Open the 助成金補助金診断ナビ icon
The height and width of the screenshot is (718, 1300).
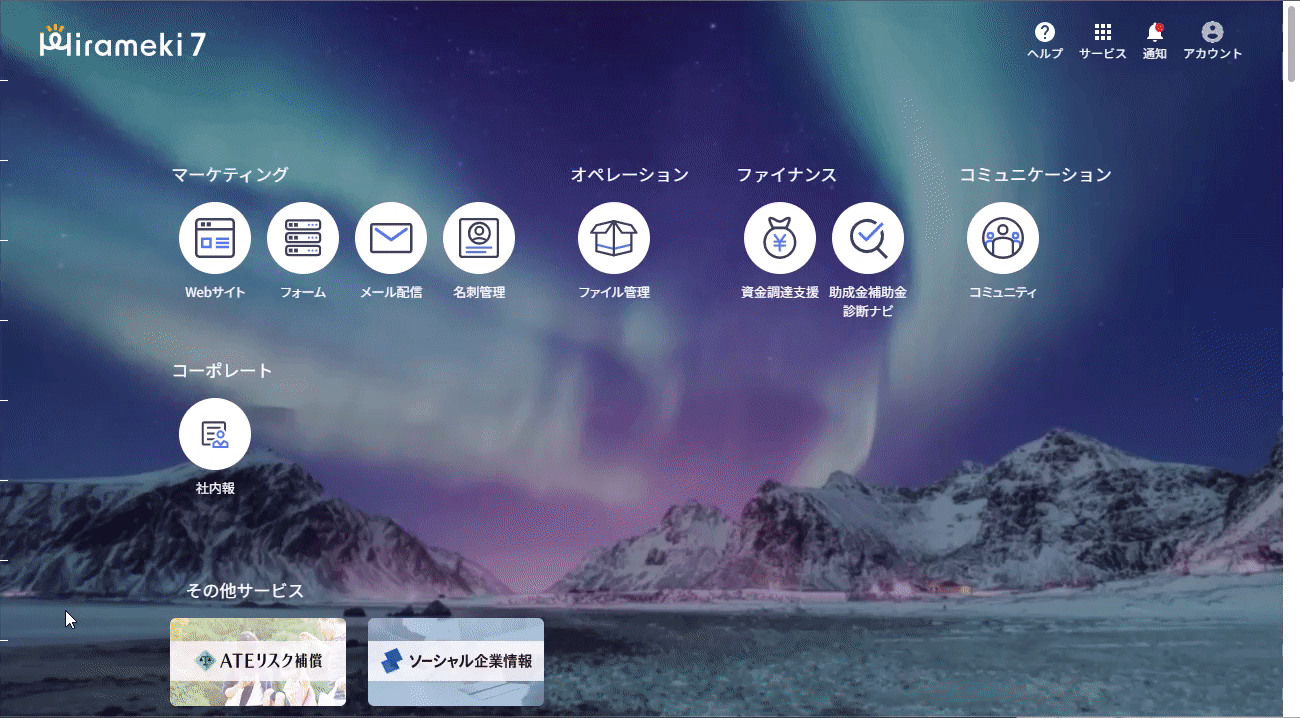tap(868, 238)
